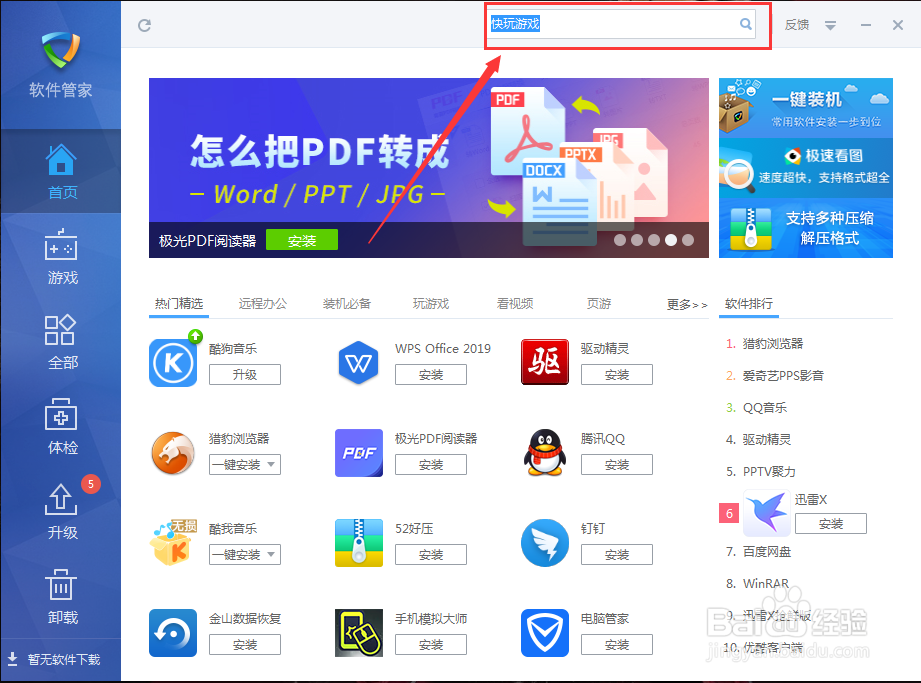Select the 软件排行 ranking tab

point(749,304)
